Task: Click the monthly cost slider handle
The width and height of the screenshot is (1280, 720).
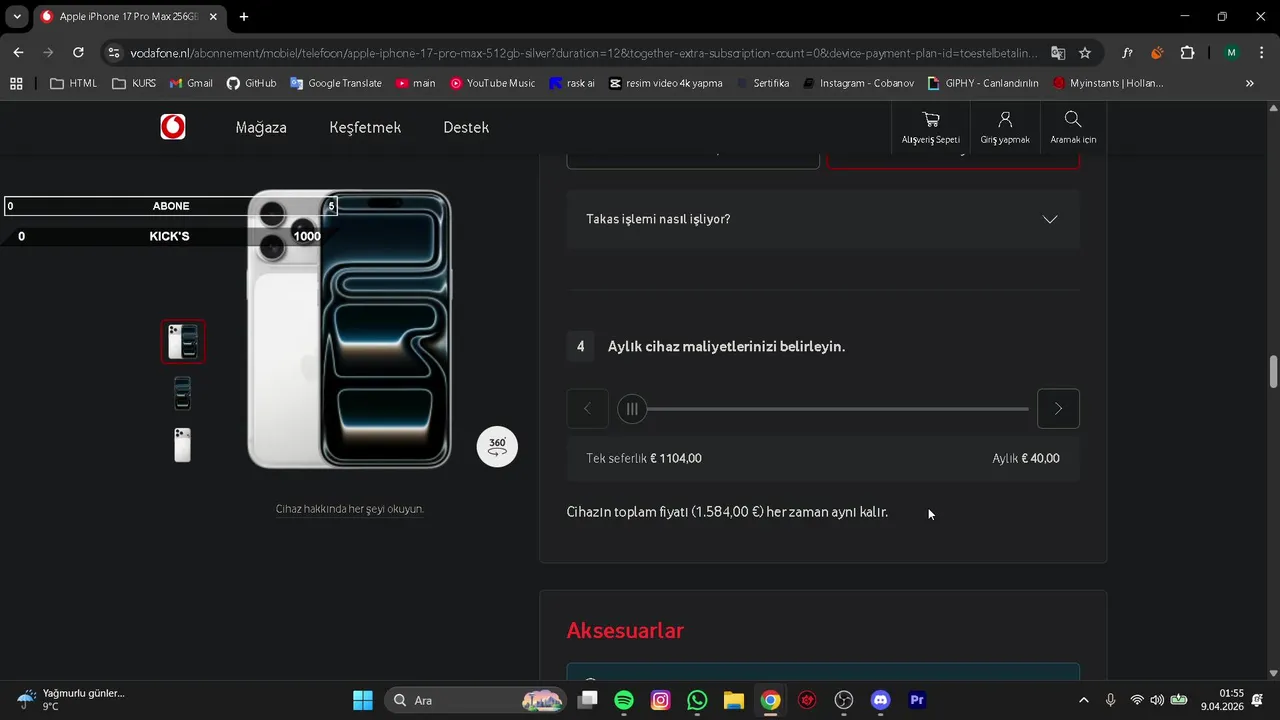Action: (x=632, y=408)
